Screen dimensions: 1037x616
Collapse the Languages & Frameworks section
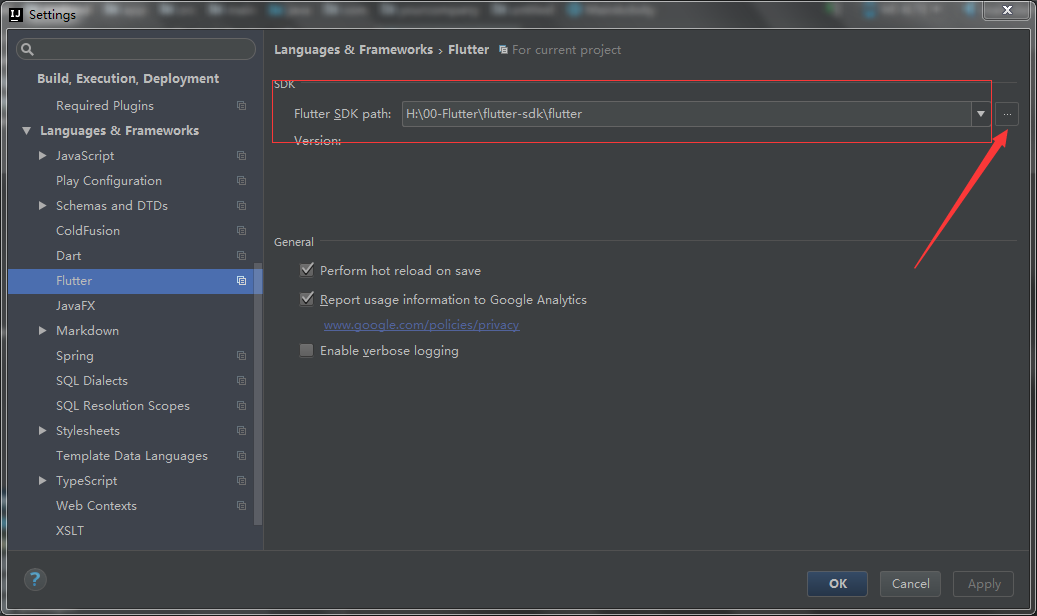(x=26, y=131)
